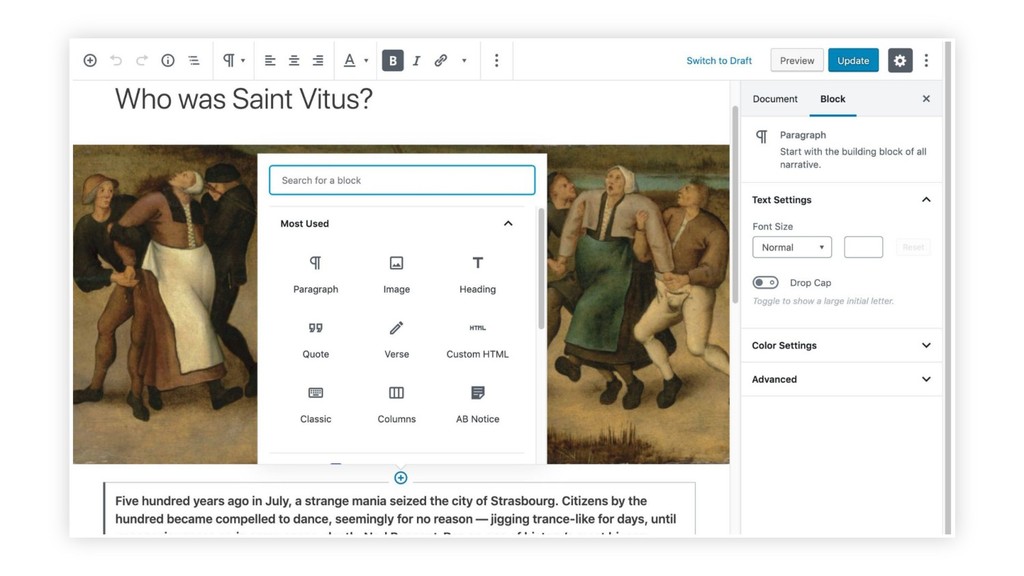Click the custom font size input field
Screen dimensions: 1024x576
863,247
